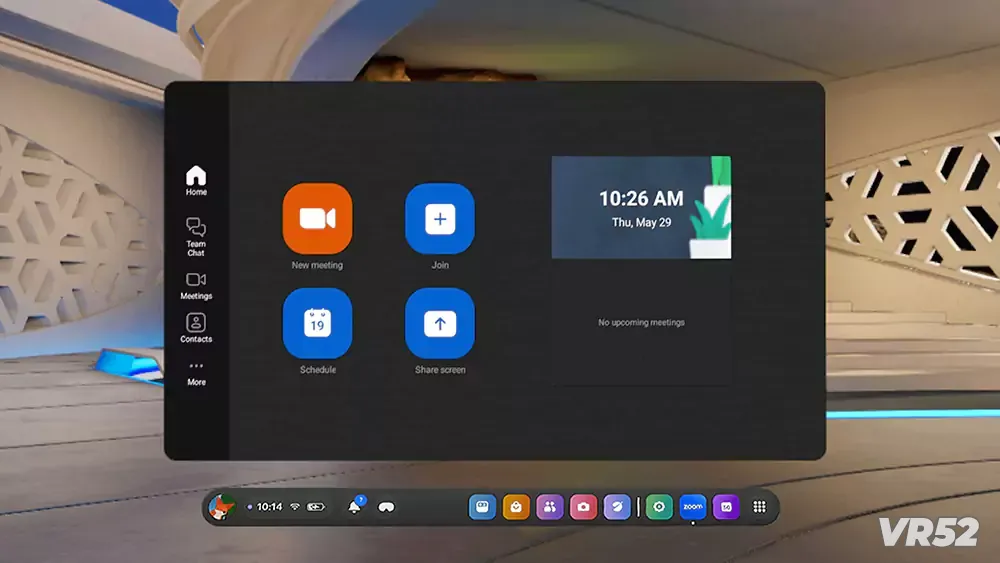Open the Schedule calendar icon
The image size is (1000, 563).
coord(317,323)
